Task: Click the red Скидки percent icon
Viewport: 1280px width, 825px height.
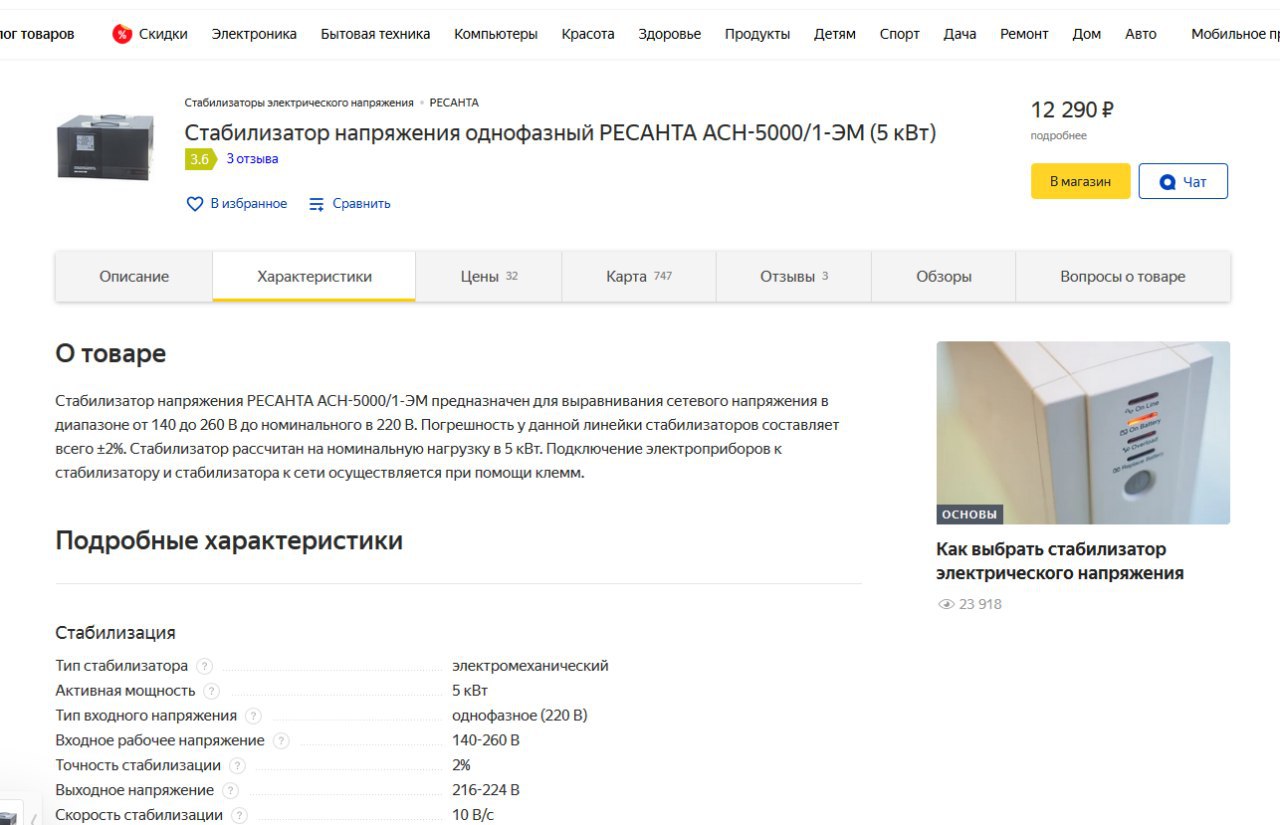Action: coord(122,34)
